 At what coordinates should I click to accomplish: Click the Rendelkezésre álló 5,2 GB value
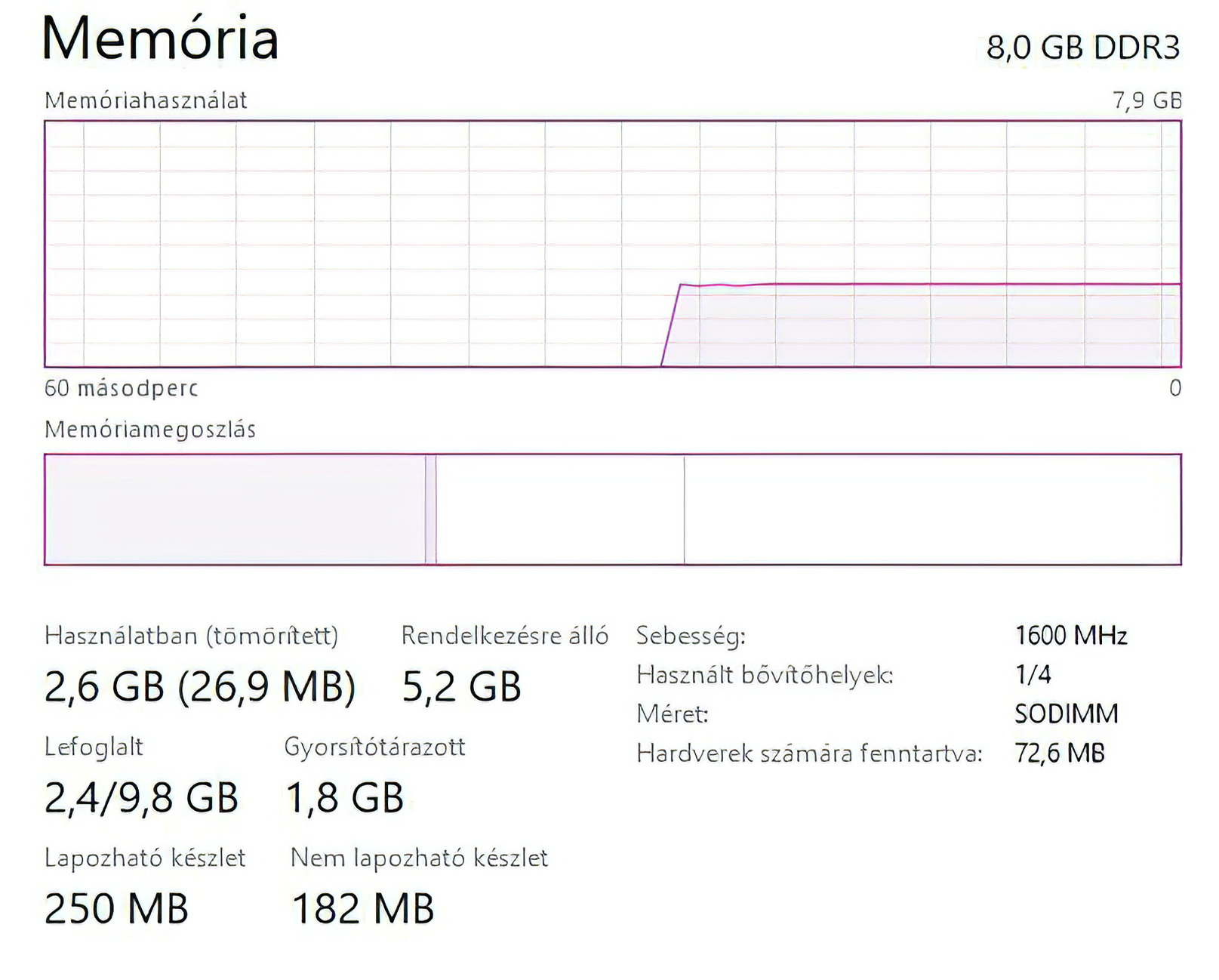[x=461, y=686]
